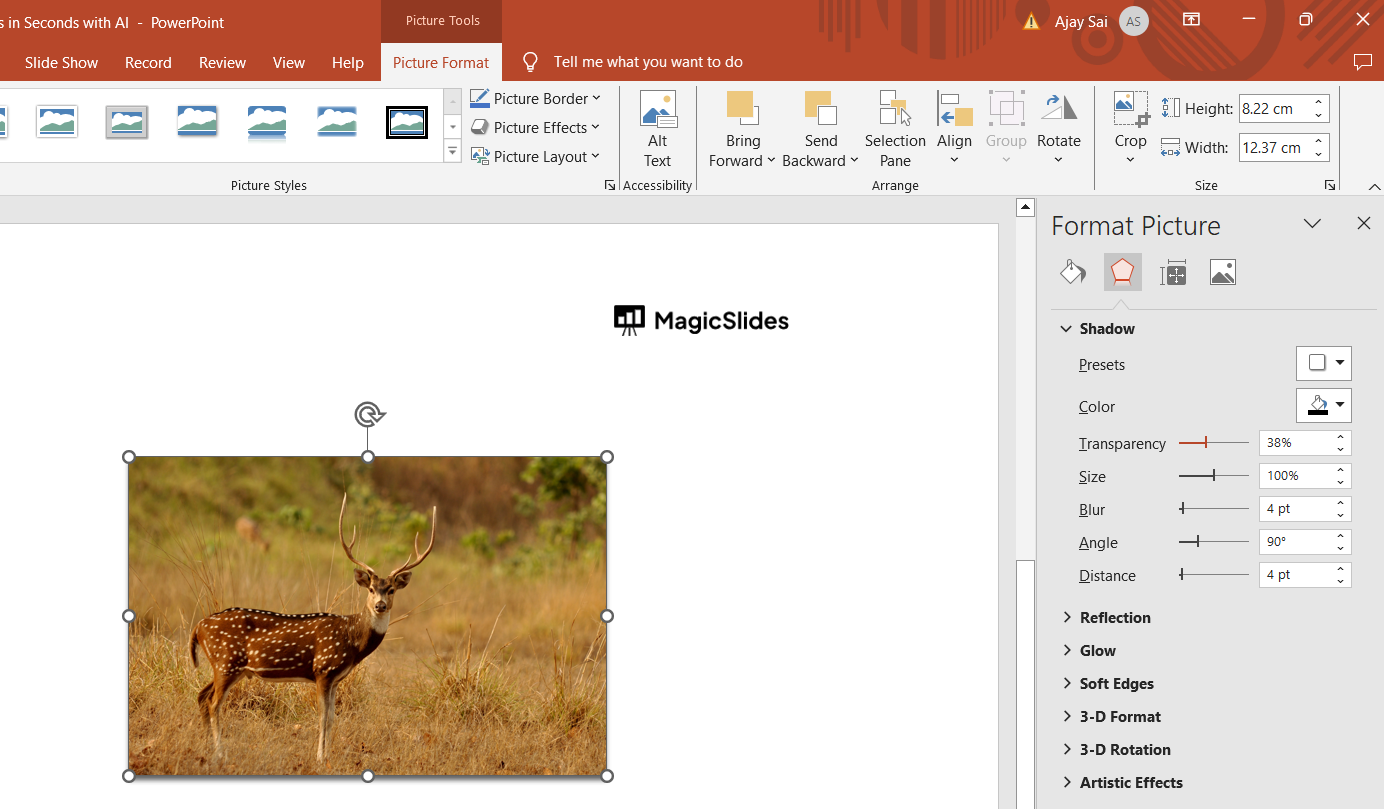The image size is (1384, 809).
Task: Switch to the Picture icon in the Format pane
Action: (1222, 272)
